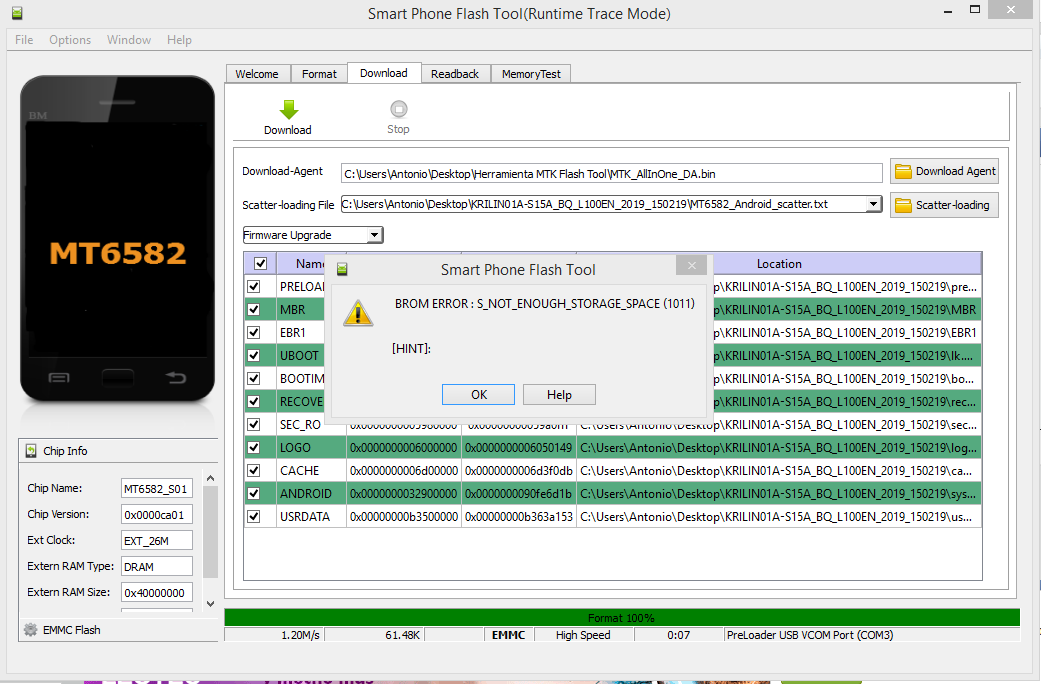
Task: Click OK in the error dialog
Action: [479, 394]
